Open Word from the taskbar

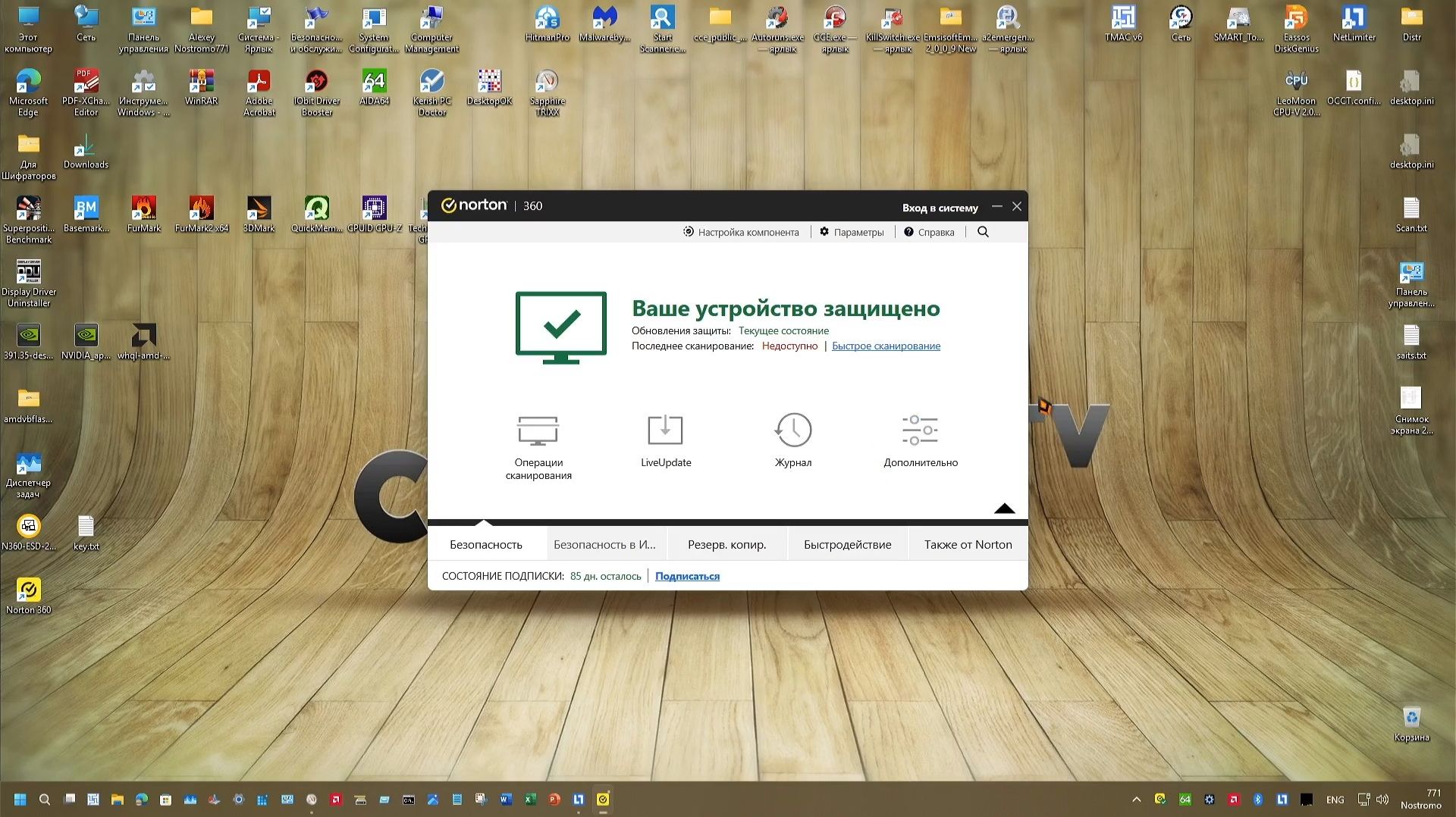[506, 800]
